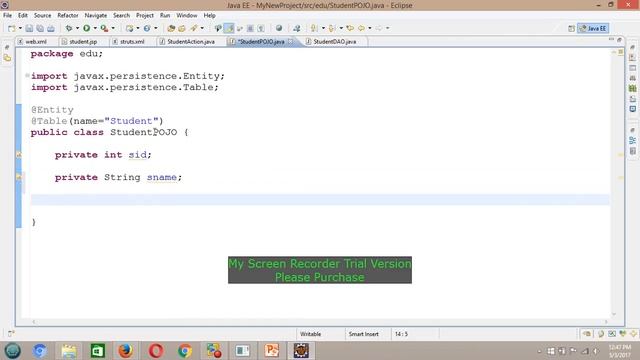This screenshot has height=360, width=640.
Task: Open Opera from the taskbar
Action: (x=156, y=351)
